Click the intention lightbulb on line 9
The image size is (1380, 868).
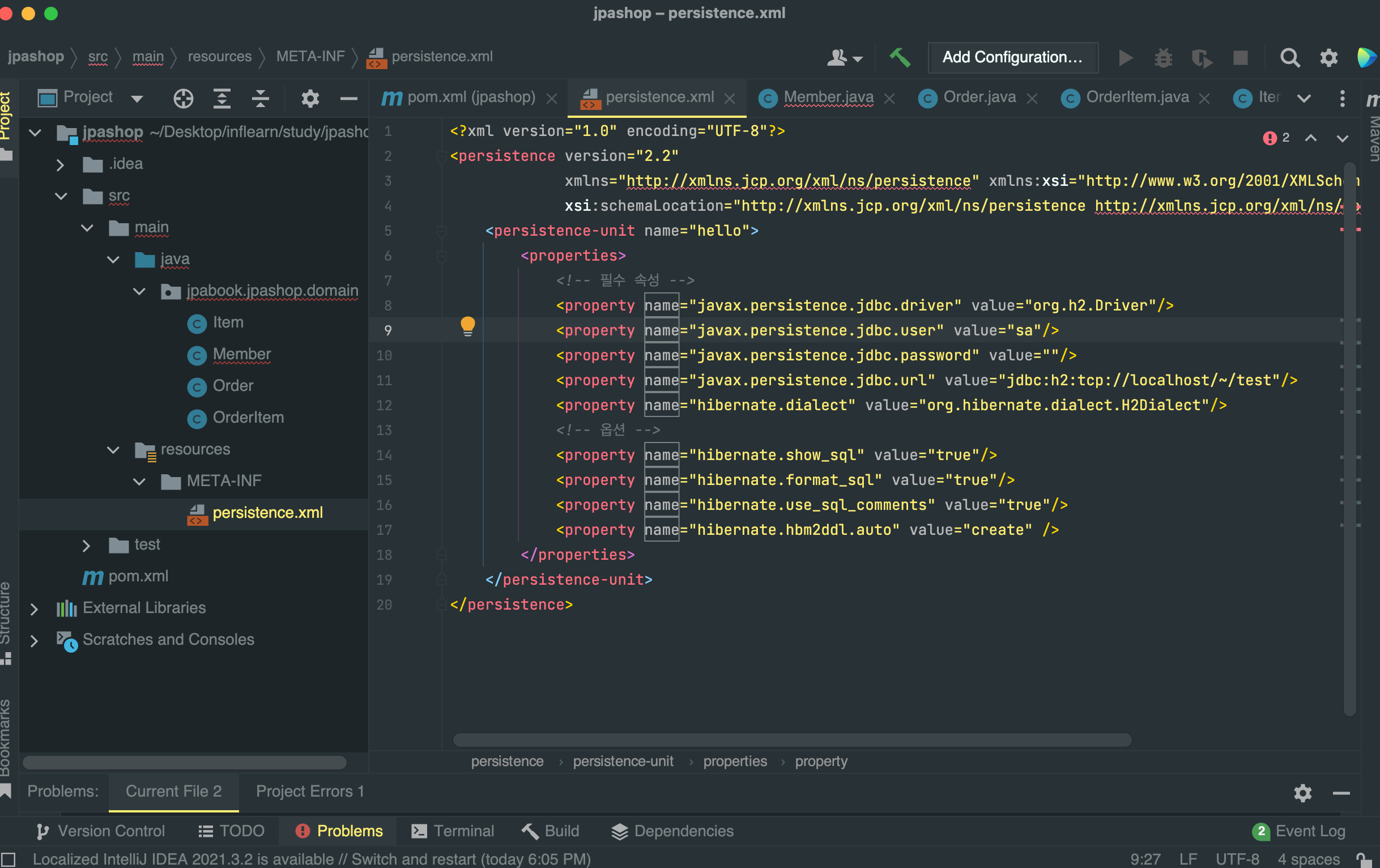(467, 326)
